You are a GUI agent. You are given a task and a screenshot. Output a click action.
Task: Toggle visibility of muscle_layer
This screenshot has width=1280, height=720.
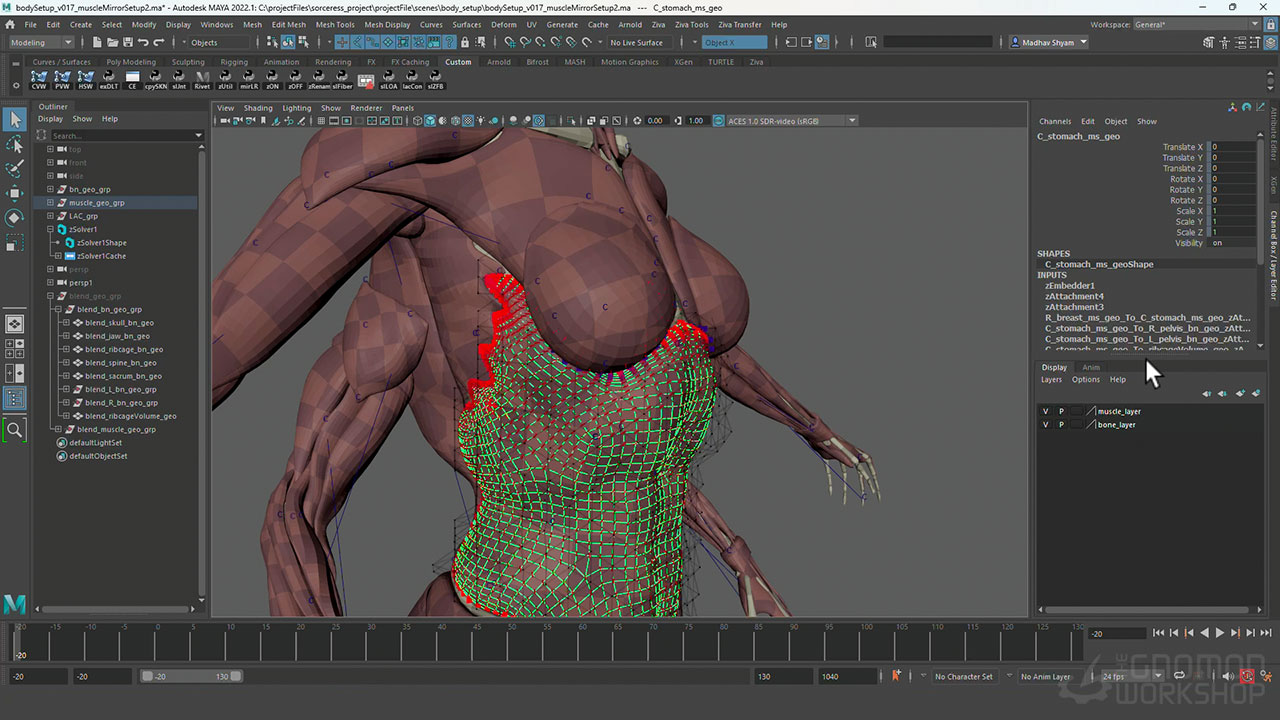[1045, 411]
